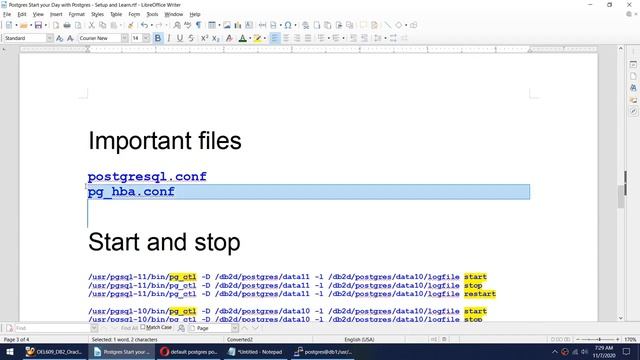Open the Table menu
Image resolution: width=640 pixels, height=360 pixels.
pos(116,14)
